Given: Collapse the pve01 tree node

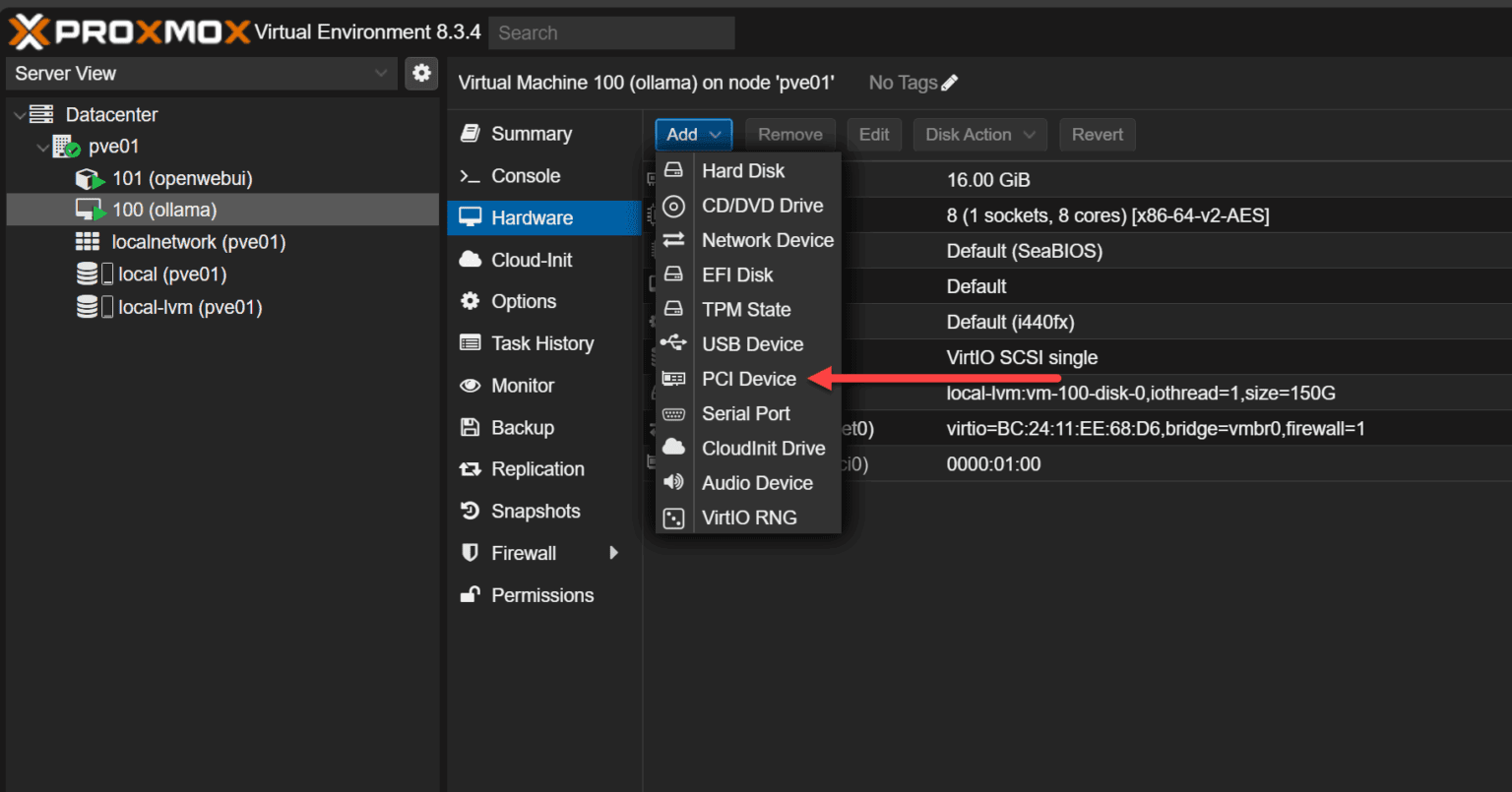Looking at the screenshot, I should pyautogui.click(x=42, y=146).
